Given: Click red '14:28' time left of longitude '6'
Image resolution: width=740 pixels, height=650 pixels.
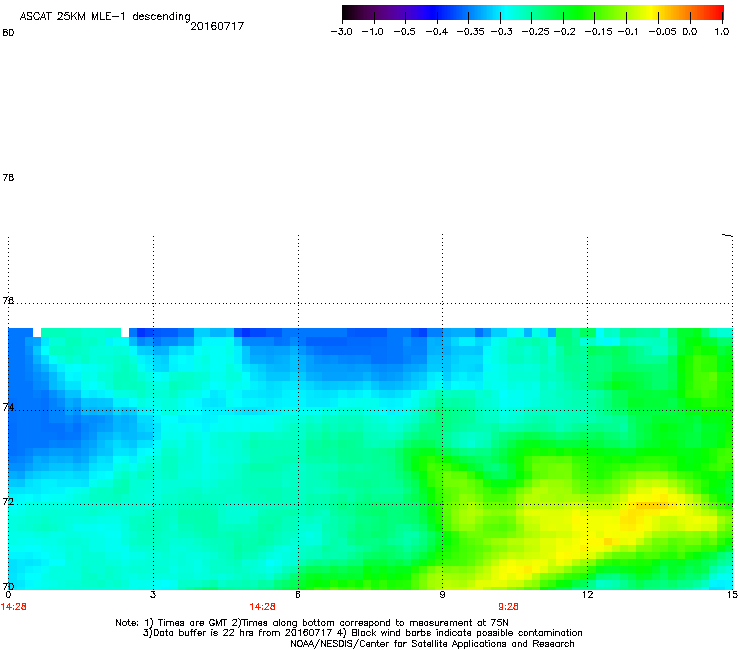Looking at the screenshot, I should (x=262, y=607).
